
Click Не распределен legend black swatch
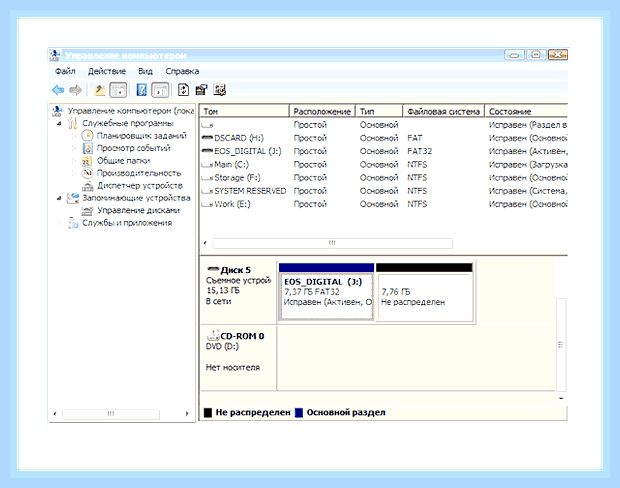(x=208, y=412)
